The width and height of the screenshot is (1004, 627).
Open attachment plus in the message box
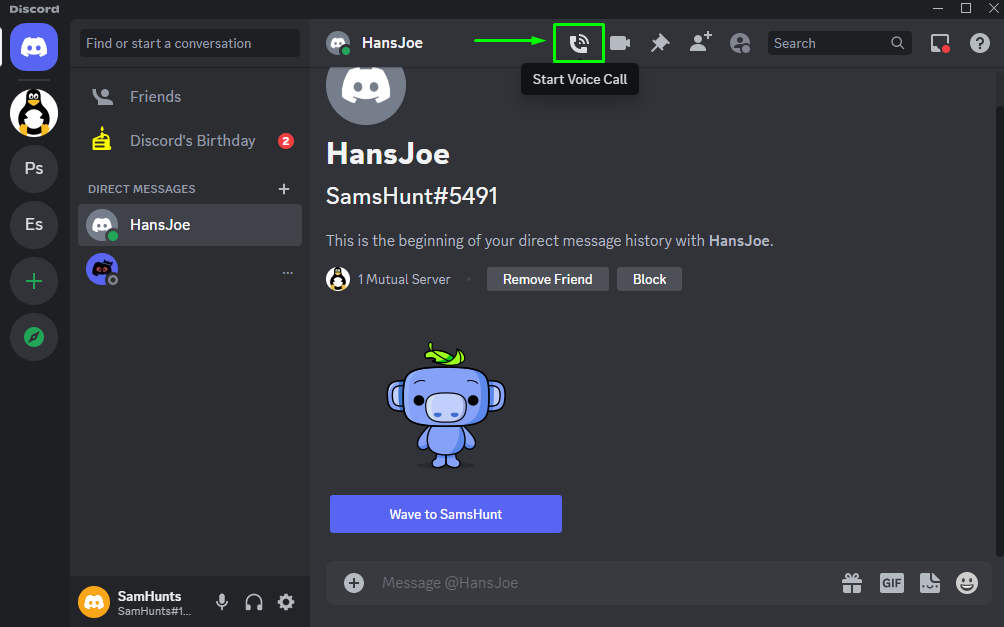pyautogui.click(x=354, y=583)
